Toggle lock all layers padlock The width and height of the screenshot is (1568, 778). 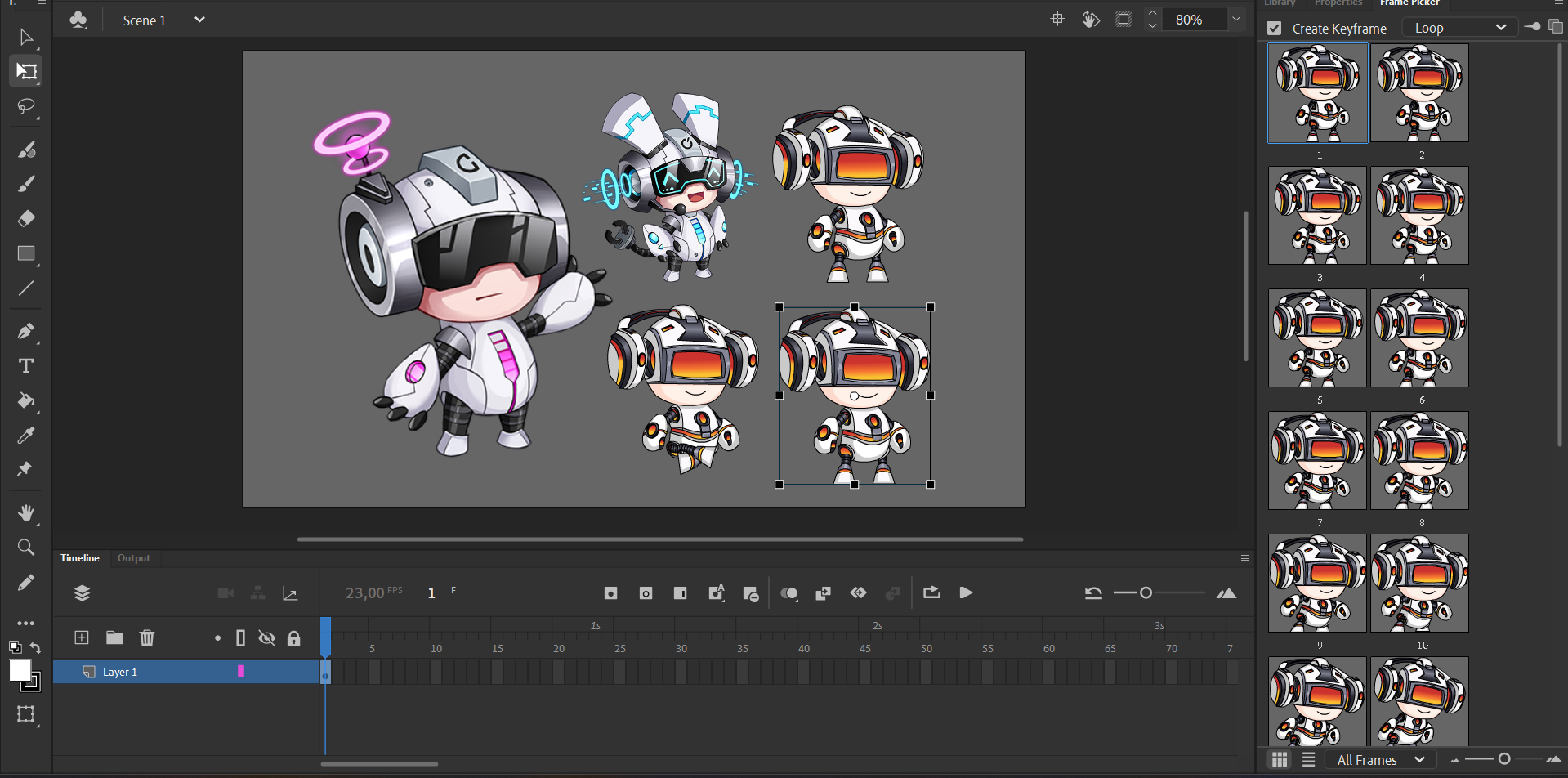point(293,638)
